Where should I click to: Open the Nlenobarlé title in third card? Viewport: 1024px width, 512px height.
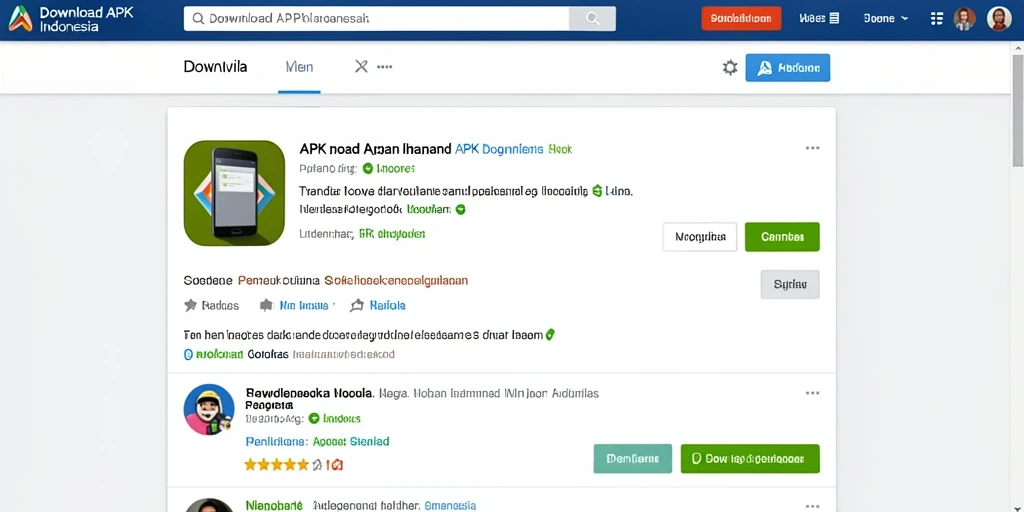[x=274, y=505]
